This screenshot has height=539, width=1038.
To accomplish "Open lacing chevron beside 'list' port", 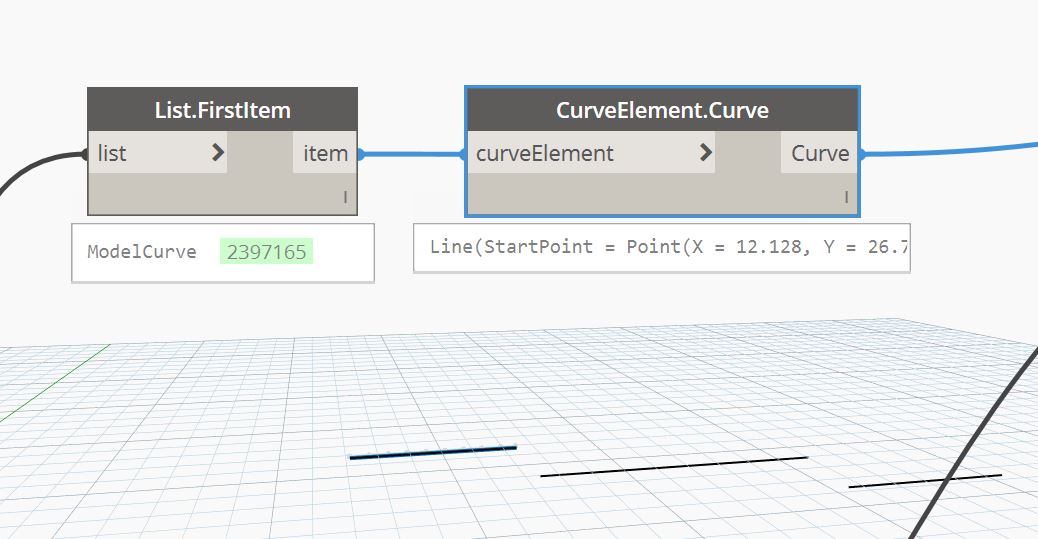I will [x=217, y=153].
